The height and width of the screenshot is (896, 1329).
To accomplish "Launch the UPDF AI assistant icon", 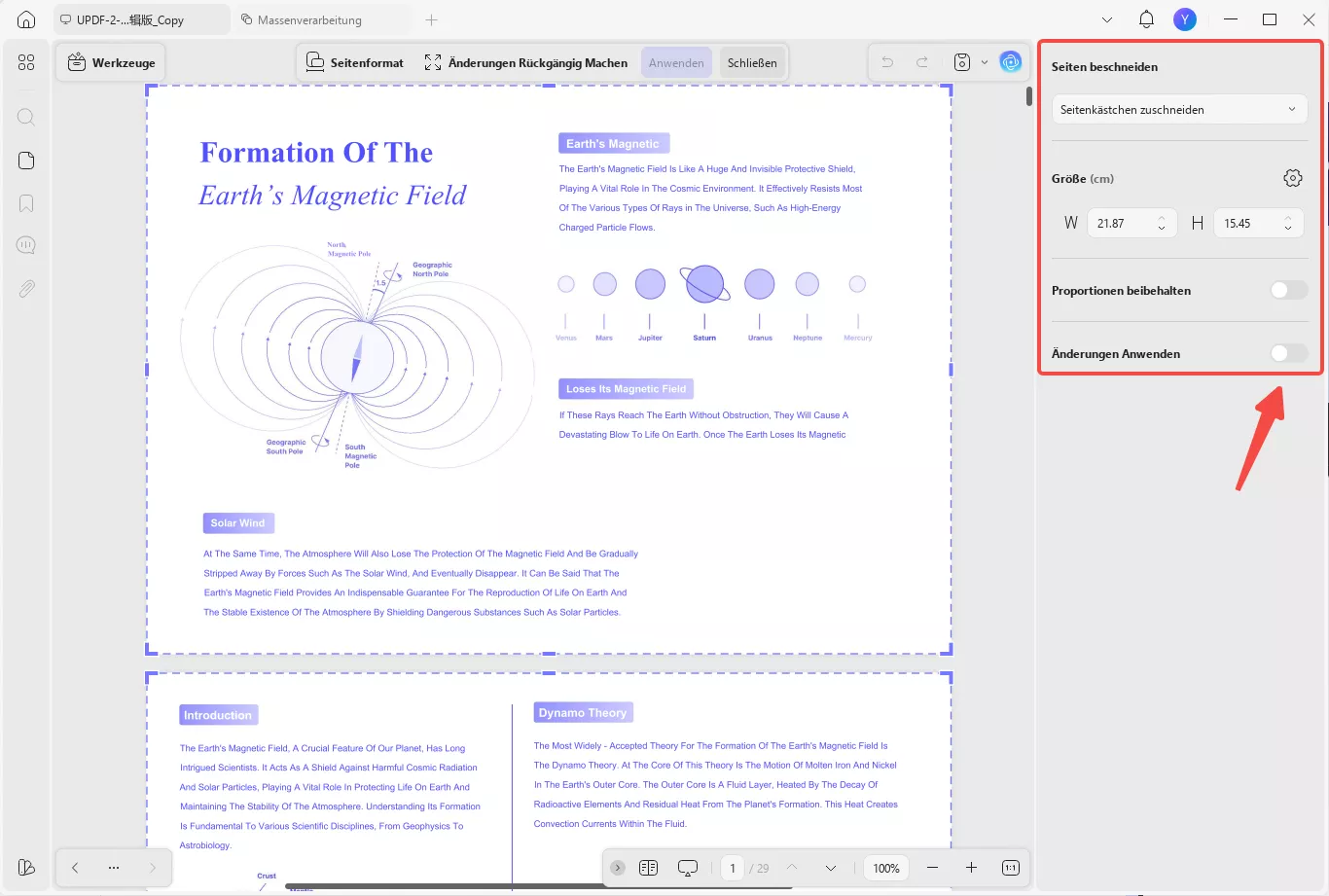I will [1011, 62].
